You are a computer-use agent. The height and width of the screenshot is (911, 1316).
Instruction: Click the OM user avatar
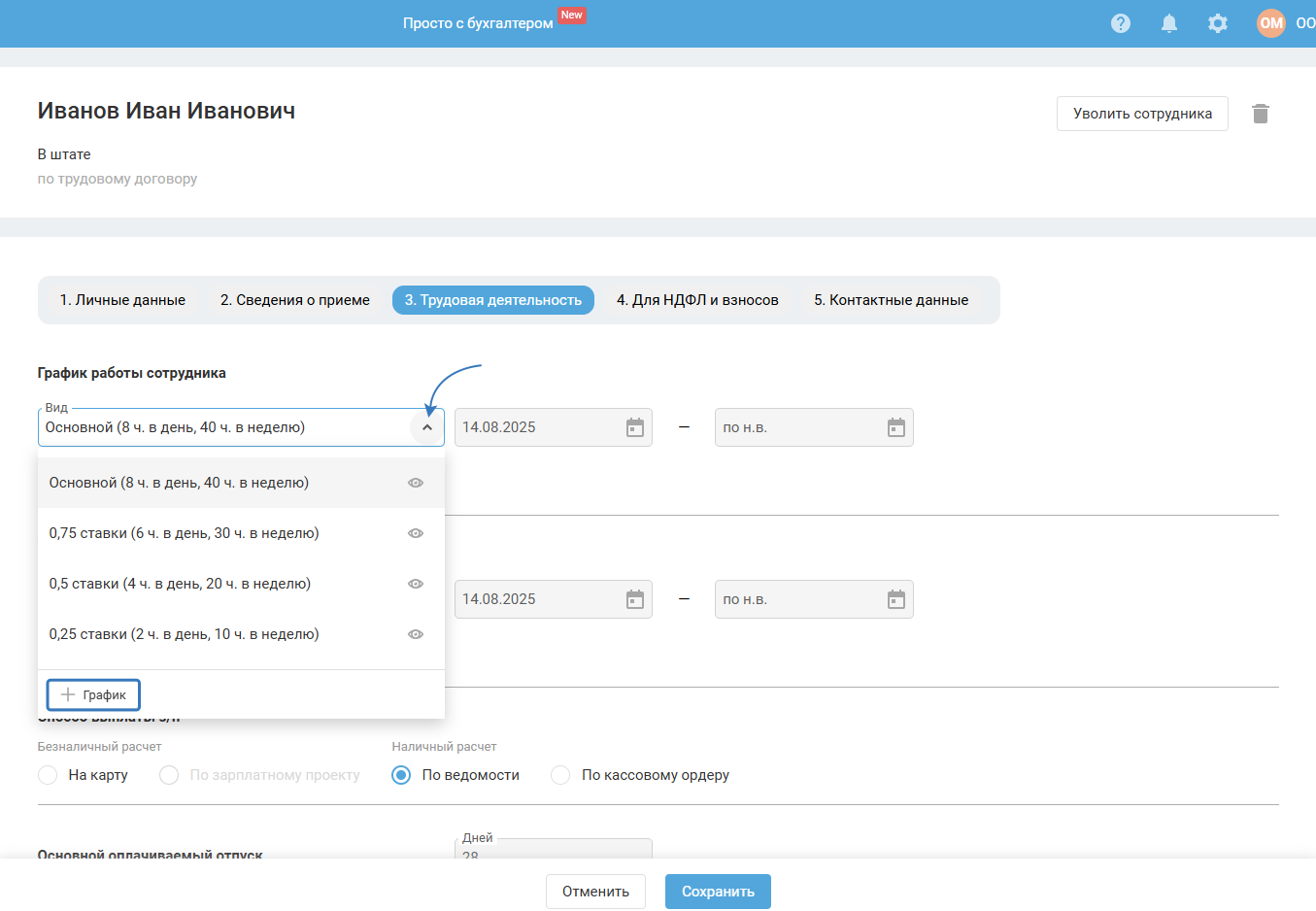tap(1271, 23)
